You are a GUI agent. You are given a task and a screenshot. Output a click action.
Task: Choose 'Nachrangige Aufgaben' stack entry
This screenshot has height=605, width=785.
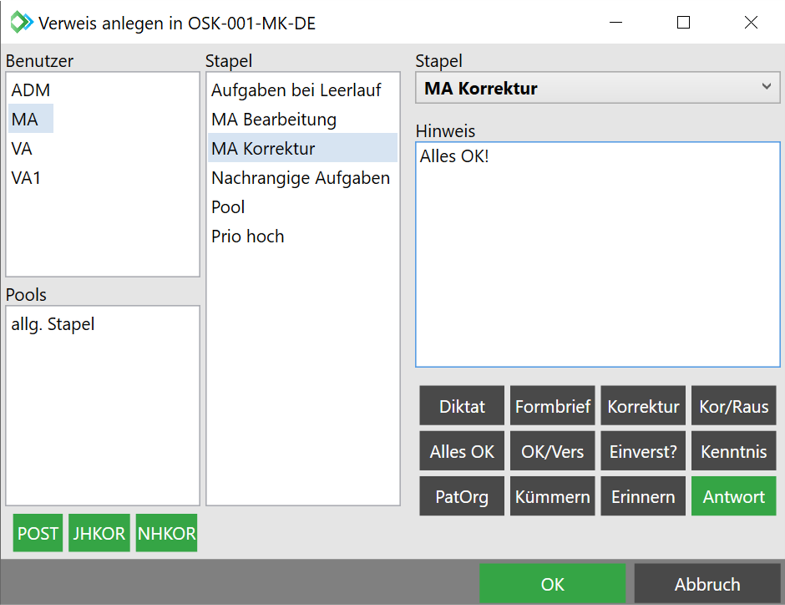300,178
